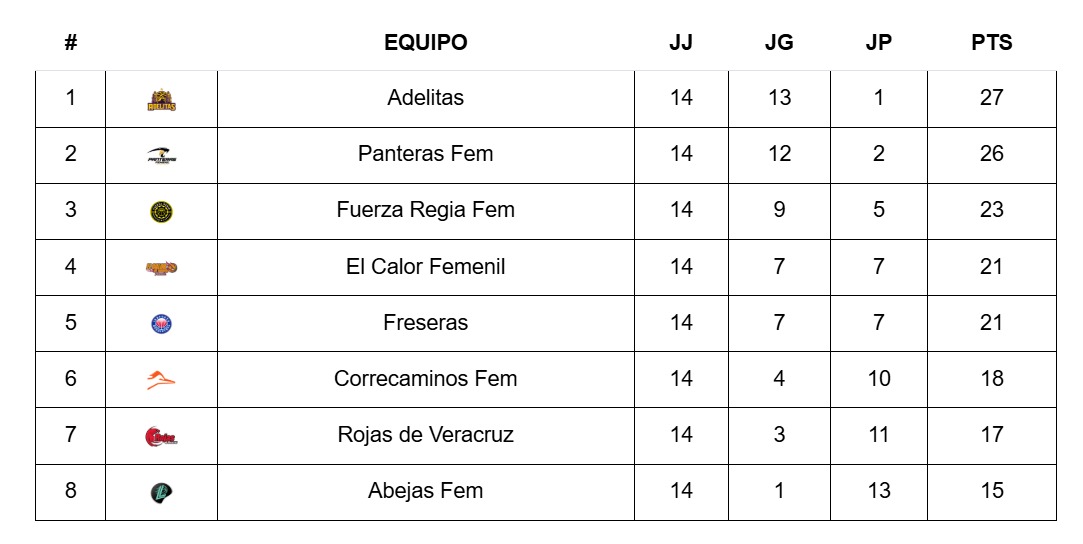Click the Abejas Fem team logo

point(161,492)
